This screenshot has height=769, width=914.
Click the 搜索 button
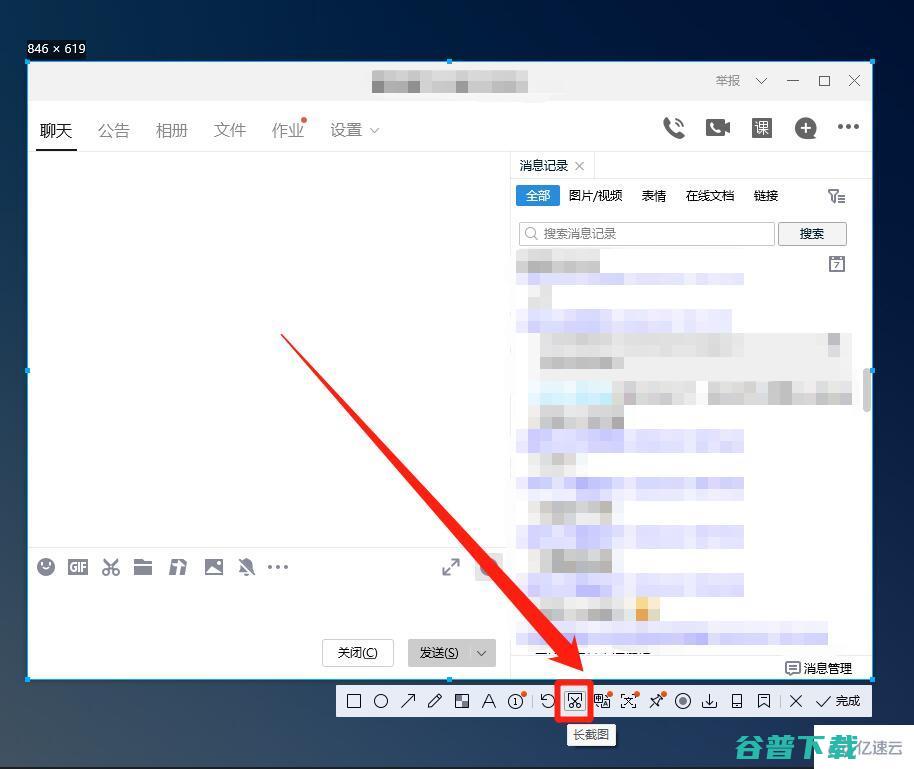(812, 234)
